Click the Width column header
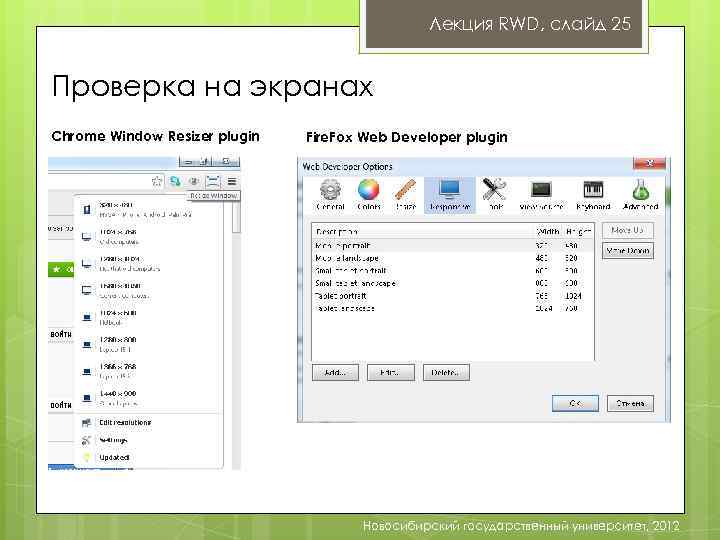The height and width of the screenshot is (540, 720). 547,231
